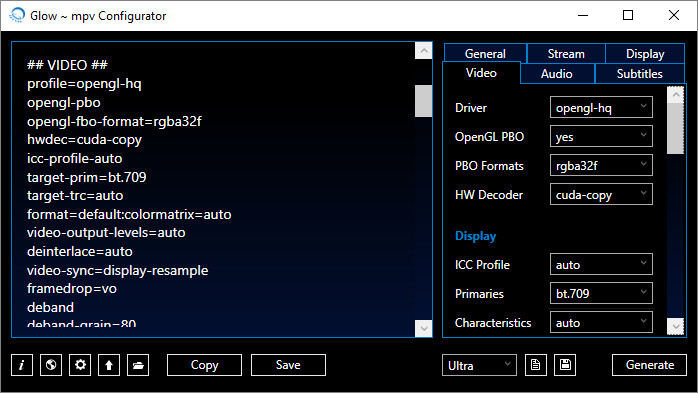Click the 'video-sync=display-resample' line

point(118,270)
